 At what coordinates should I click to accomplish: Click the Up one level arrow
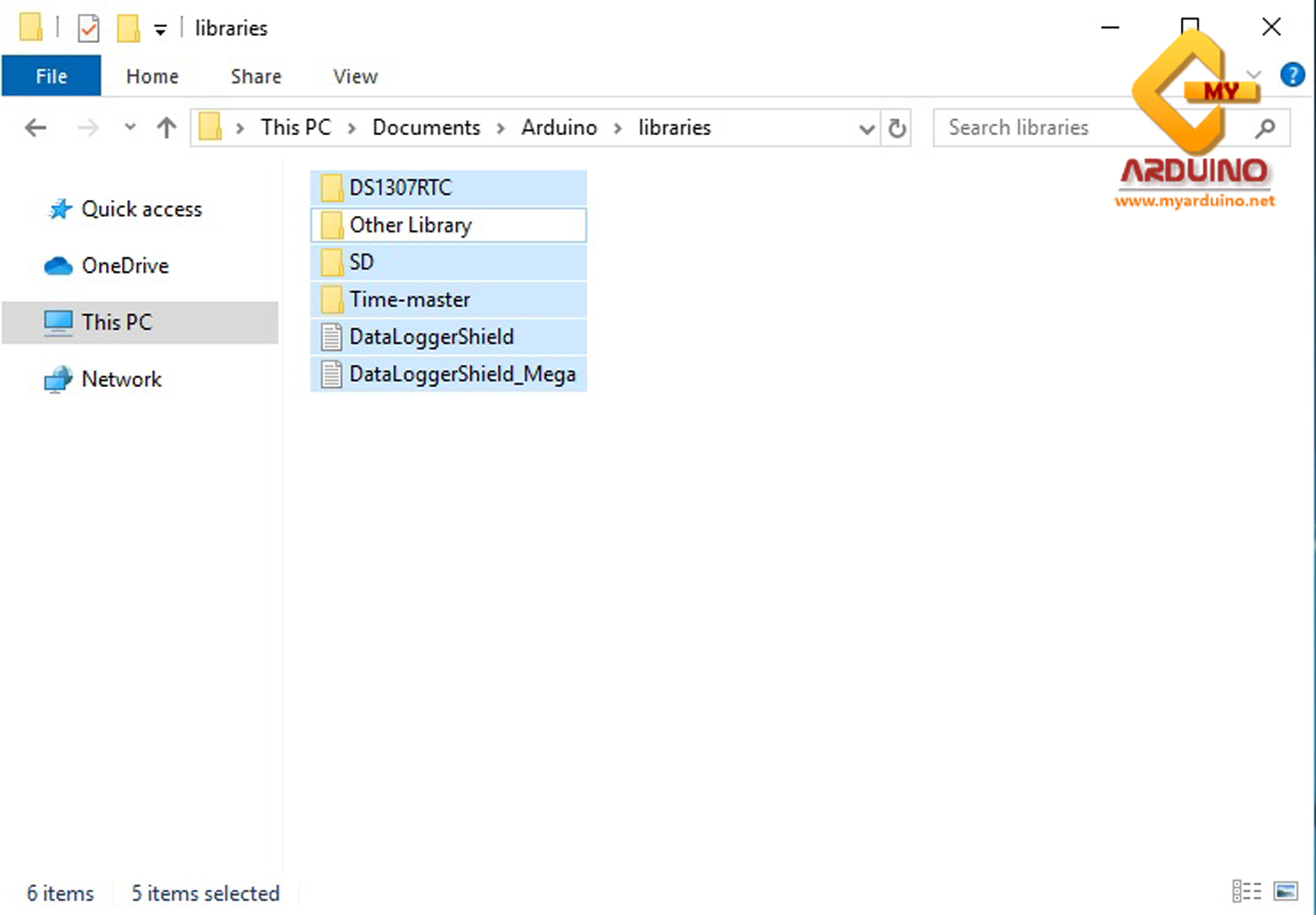(166, 128)
